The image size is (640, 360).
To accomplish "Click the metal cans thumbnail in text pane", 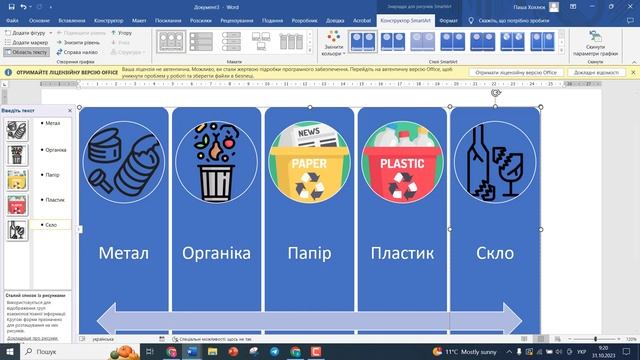I will [17, 130].
